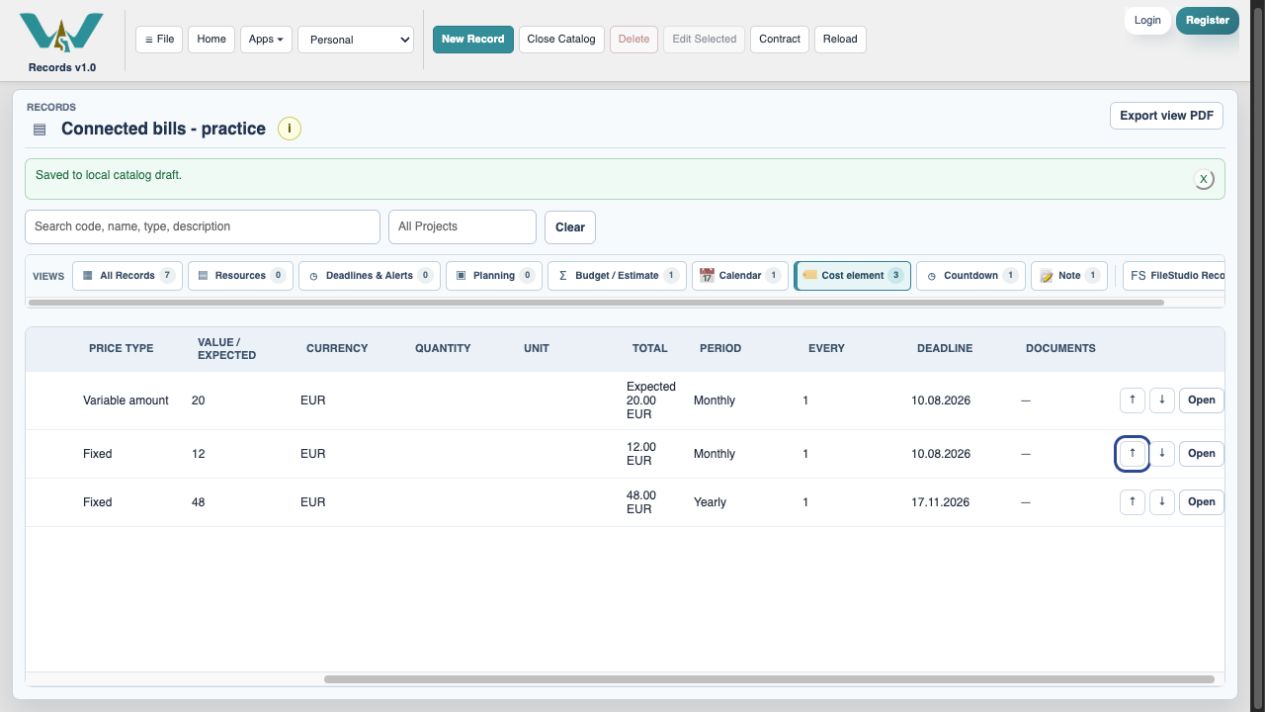Click the Deadline column header
1265x712 pixels.
945,348
